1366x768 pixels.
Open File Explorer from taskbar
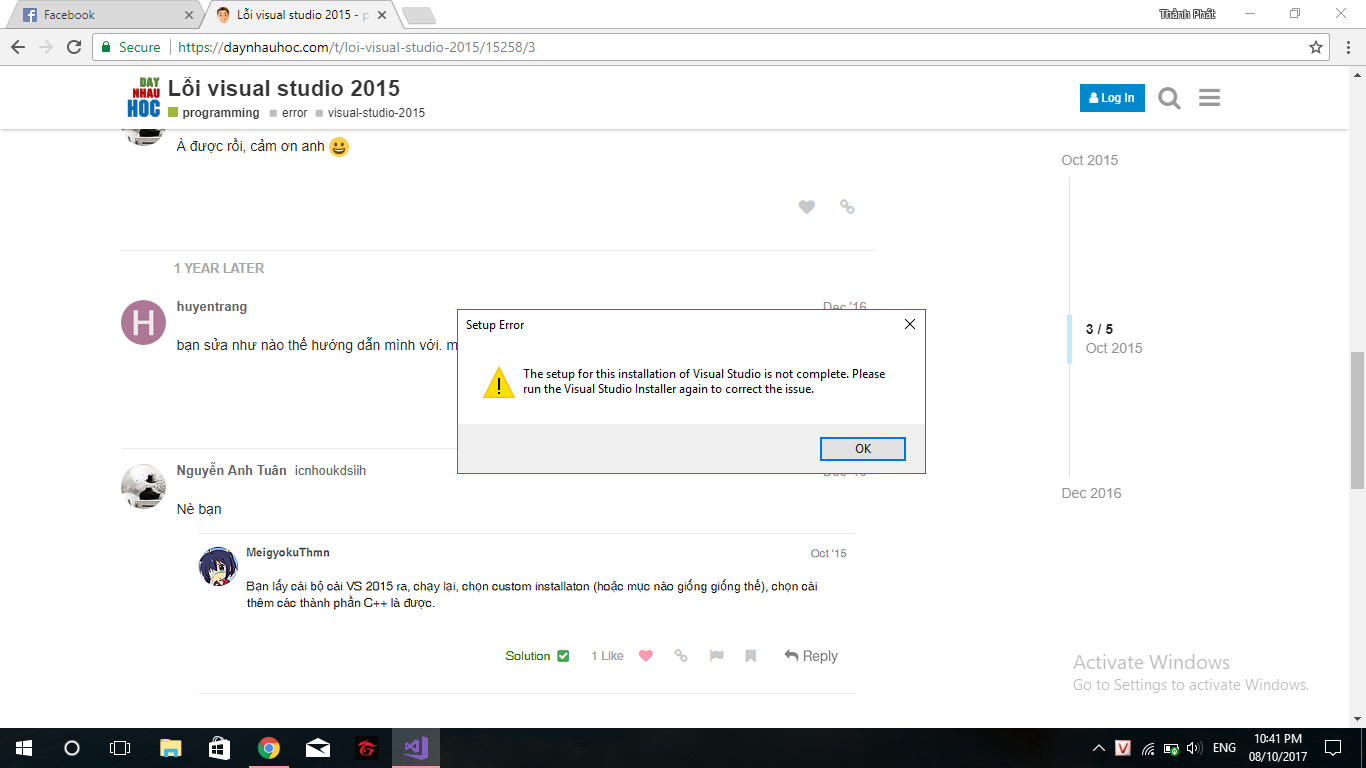pyautogui.click(x=171, y=748)
